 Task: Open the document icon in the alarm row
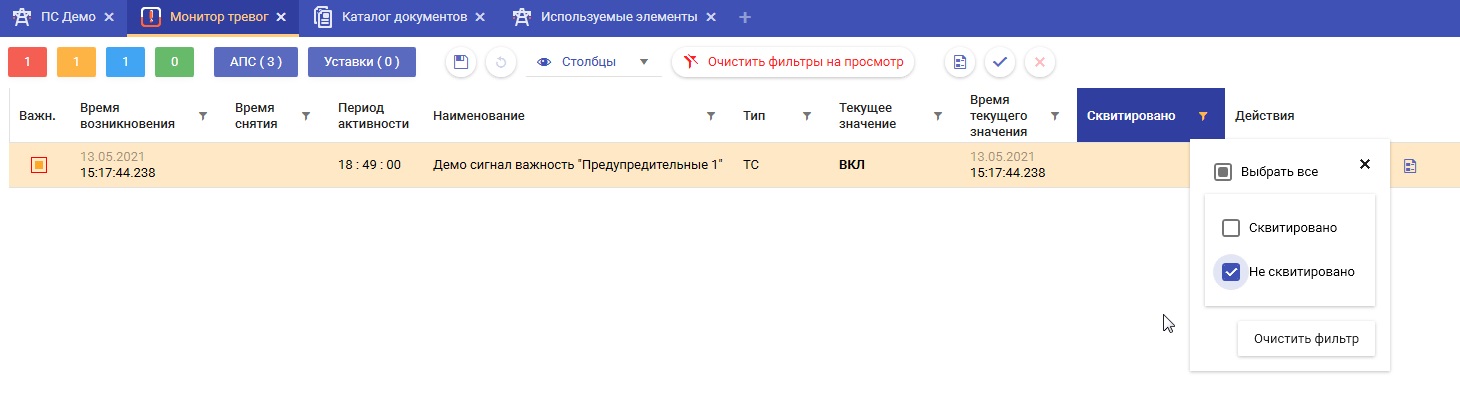(x=1410, y=165)
